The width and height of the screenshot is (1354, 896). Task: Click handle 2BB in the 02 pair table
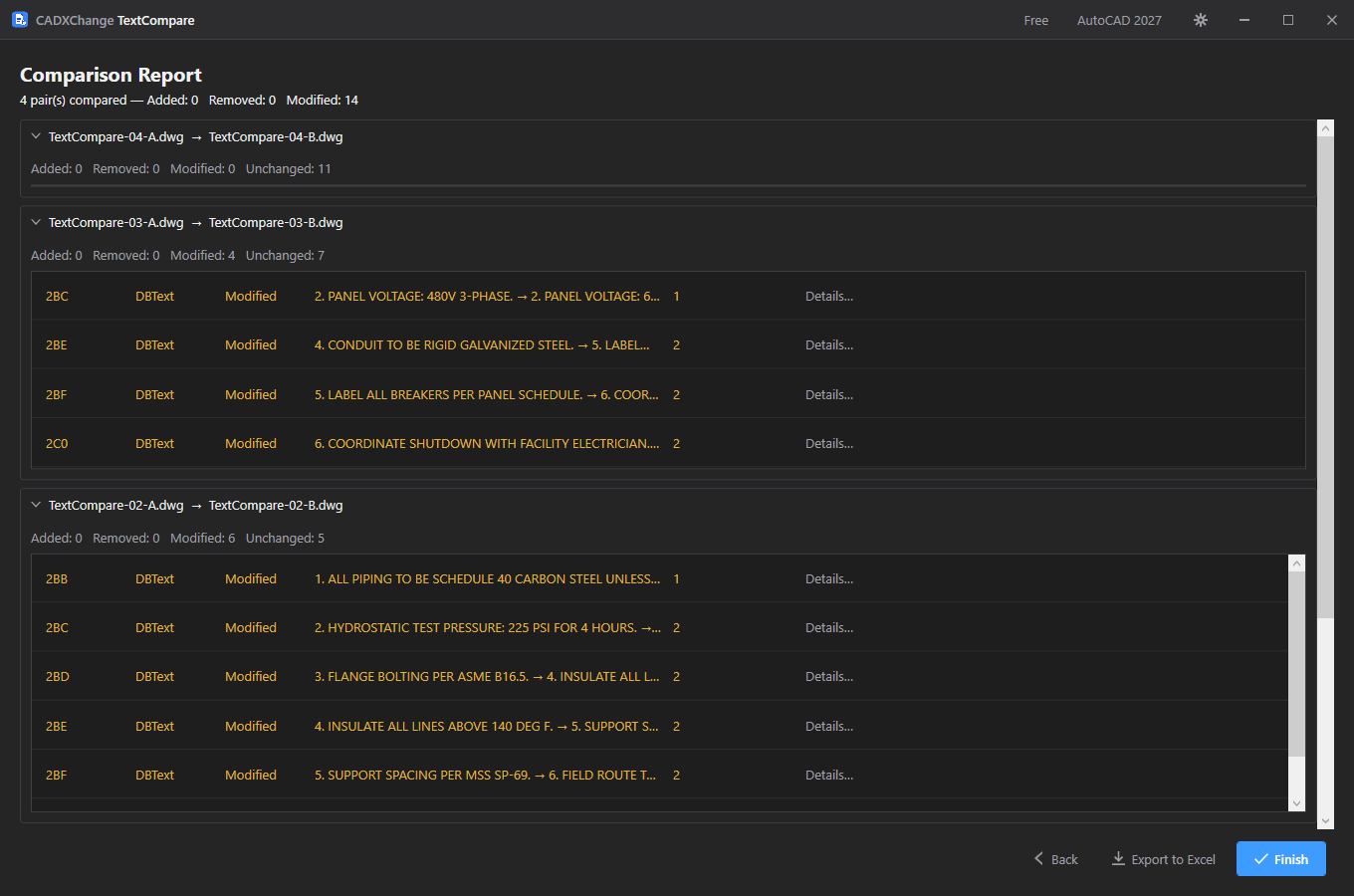point(57,578)
